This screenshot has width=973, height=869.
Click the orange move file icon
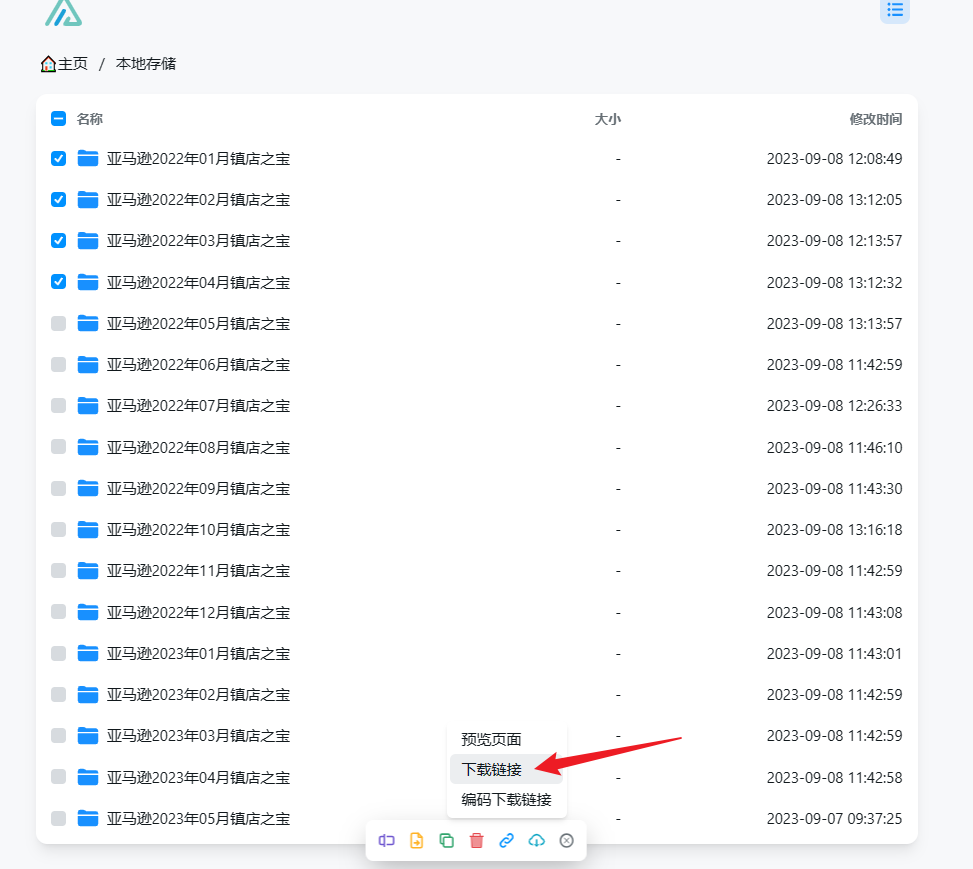coord(417,841)
